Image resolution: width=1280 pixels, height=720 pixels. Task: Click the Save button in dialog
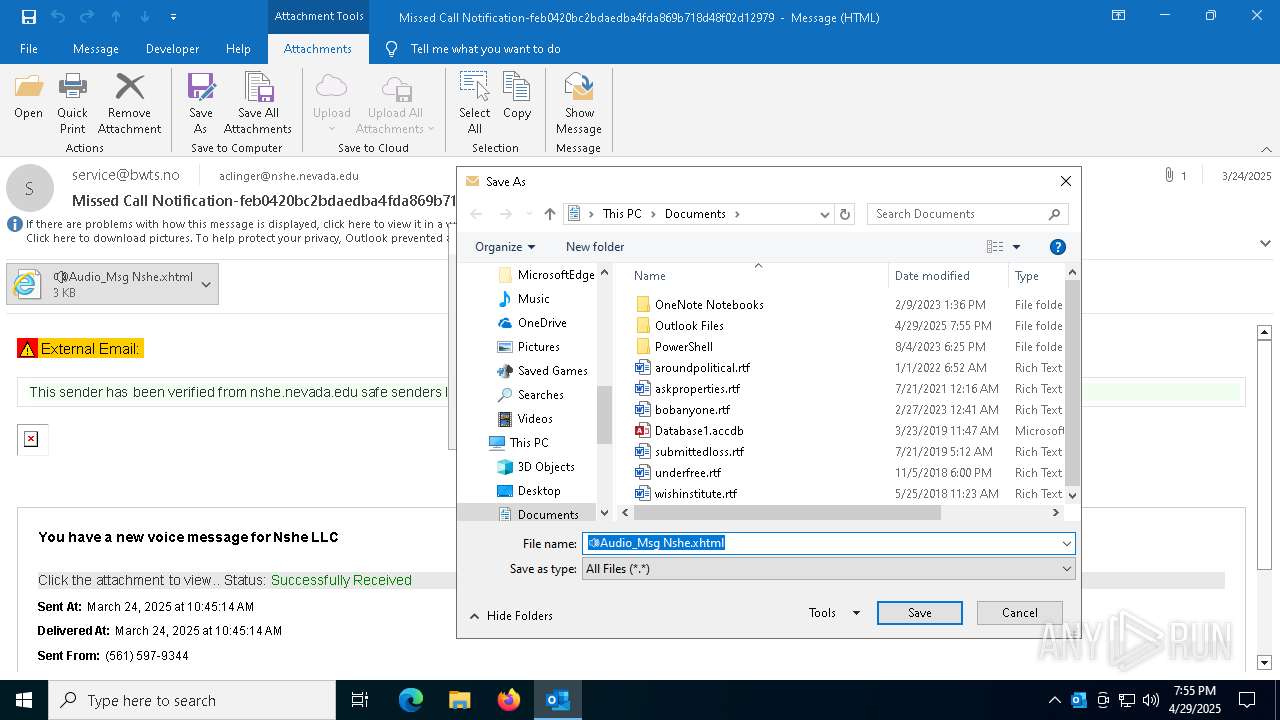(x=920, y=613)
